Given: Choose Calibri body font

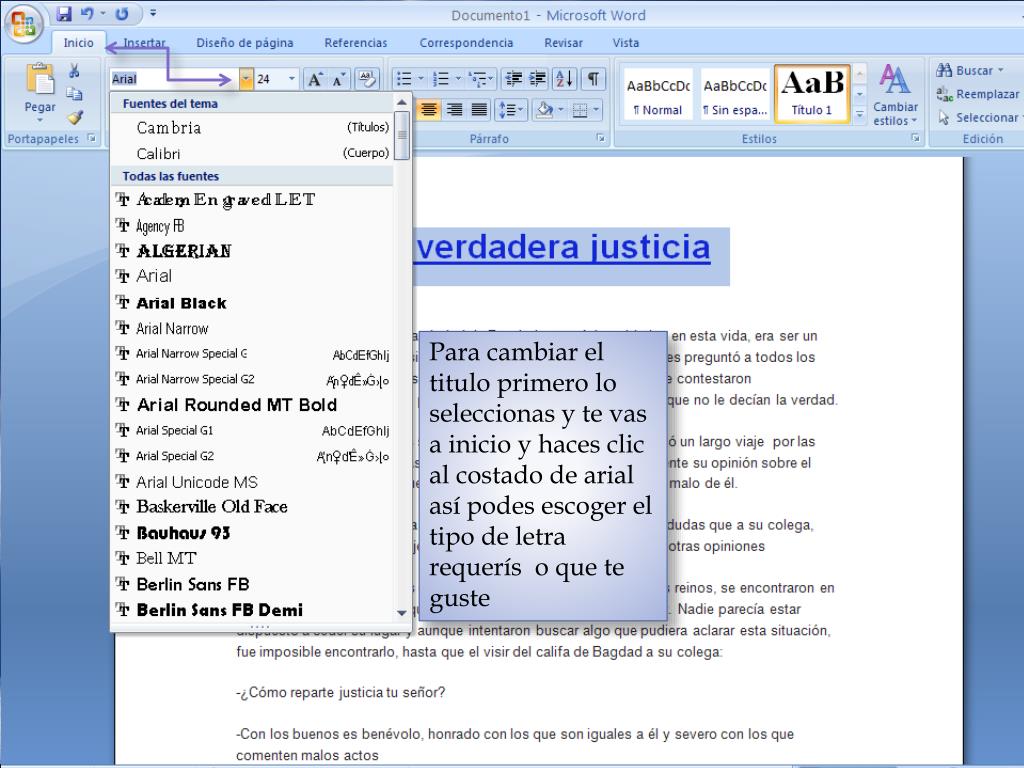Looking at the screenshot, I should [252, 153].
